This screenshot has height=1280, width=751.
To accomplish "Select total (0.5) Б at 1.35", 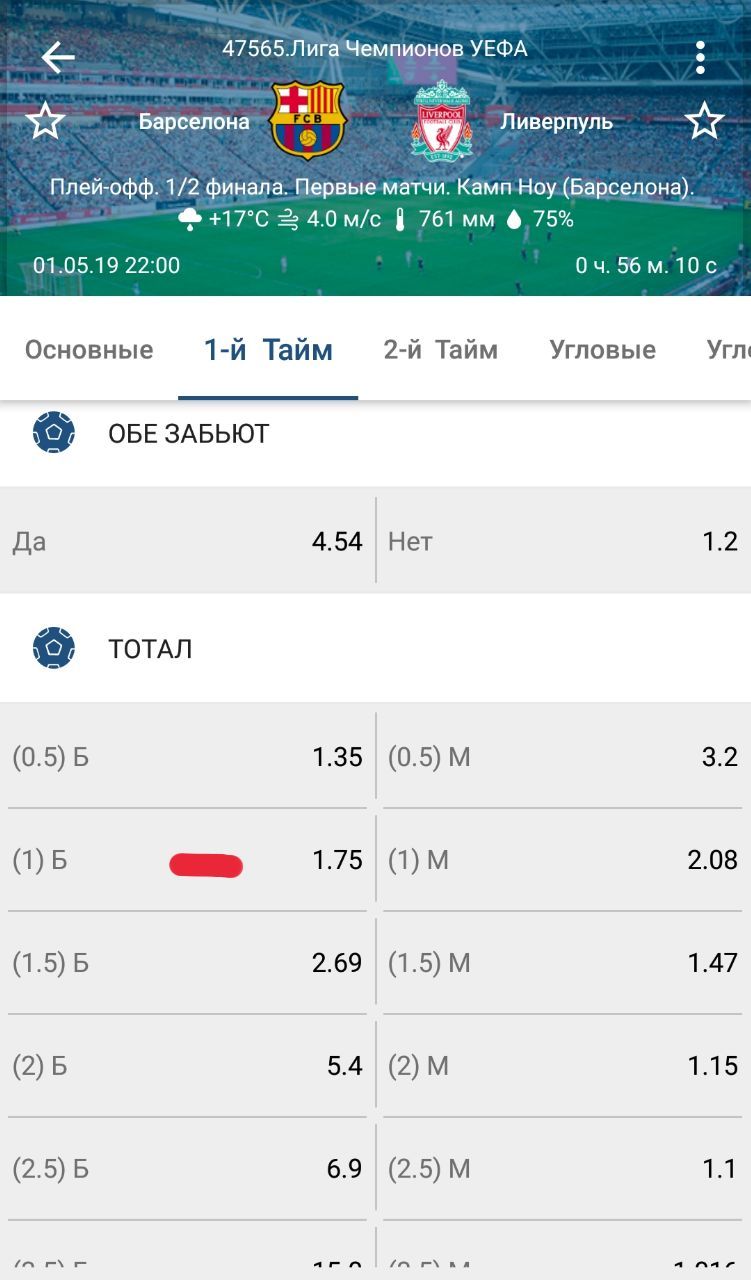I will pyautogui.click(x=187, y=757).
